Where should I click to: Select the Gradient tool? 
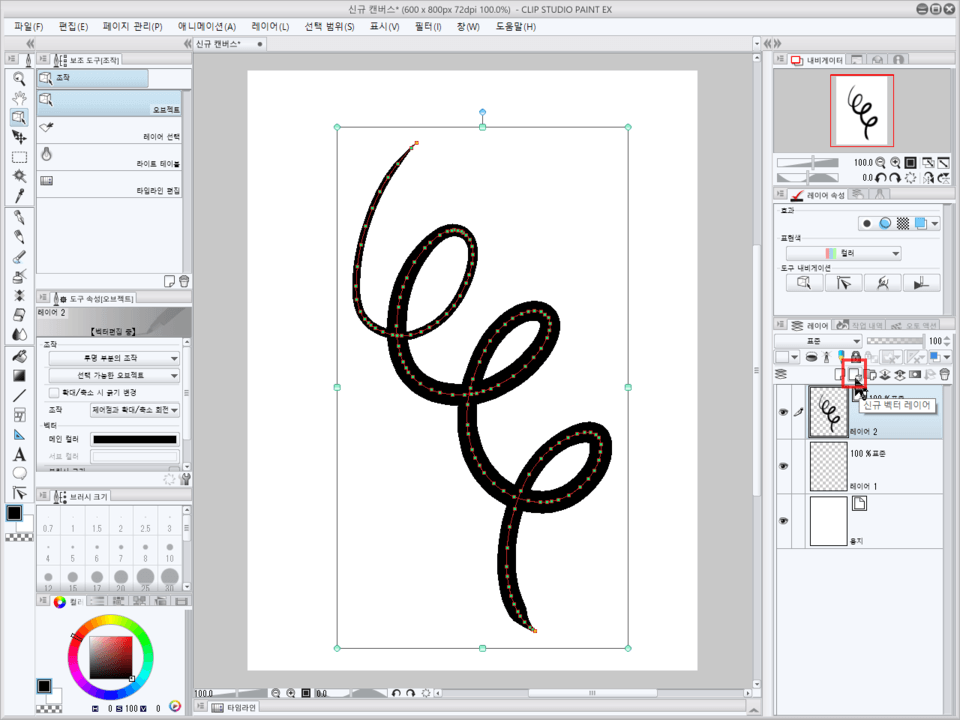19,376
